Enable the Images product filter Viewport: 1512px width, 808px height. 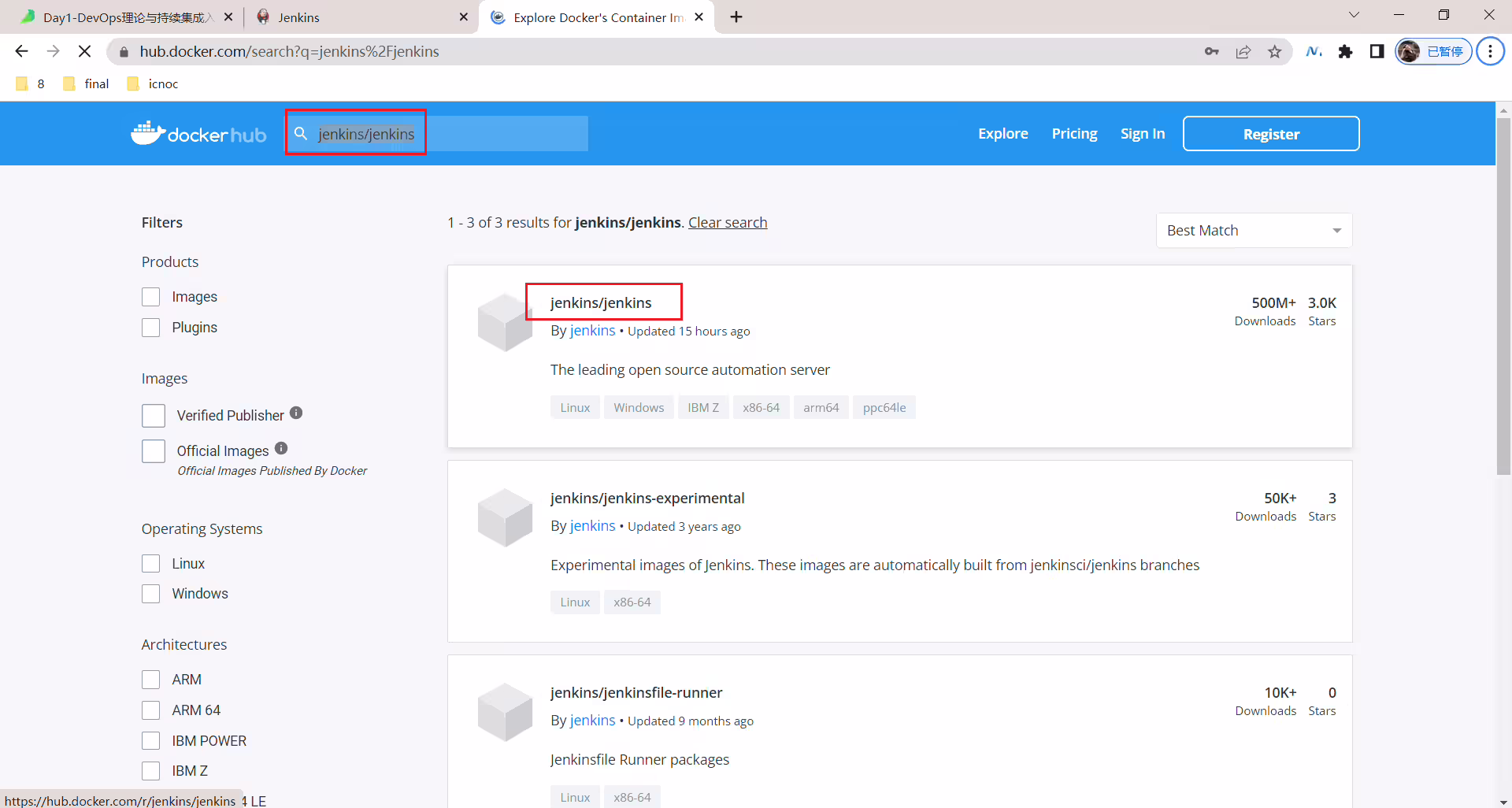point(150,297)
